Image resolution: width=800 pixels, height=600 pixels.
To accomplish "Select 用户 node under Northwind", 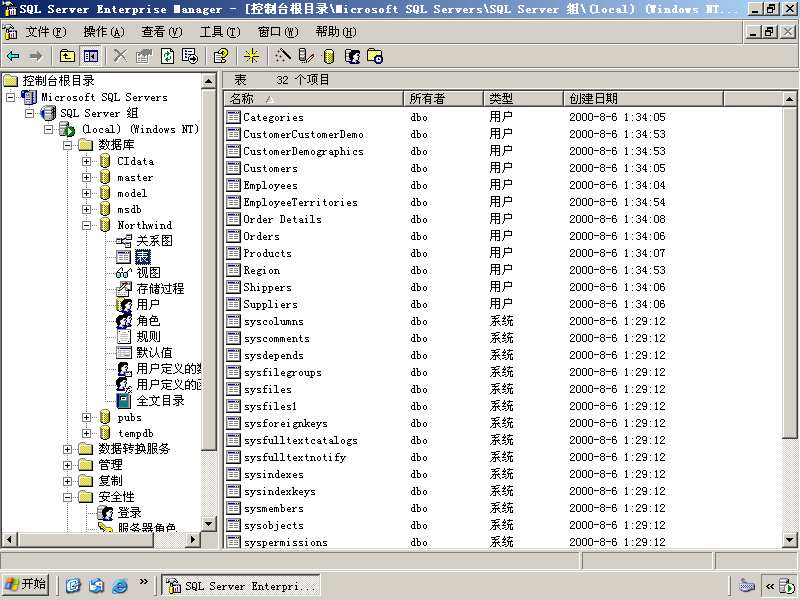I will click(x=148, y=305).
